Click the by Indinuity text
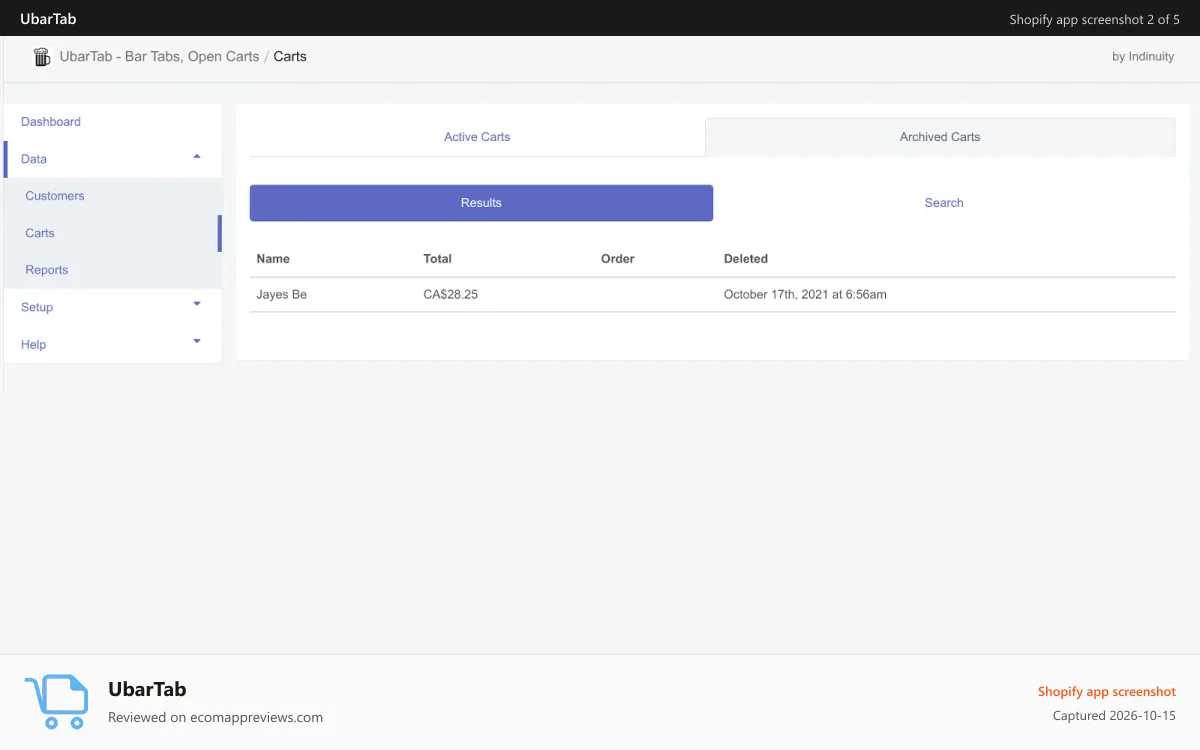This screenshot has width=1200, height=750. tap(1143, 57)
